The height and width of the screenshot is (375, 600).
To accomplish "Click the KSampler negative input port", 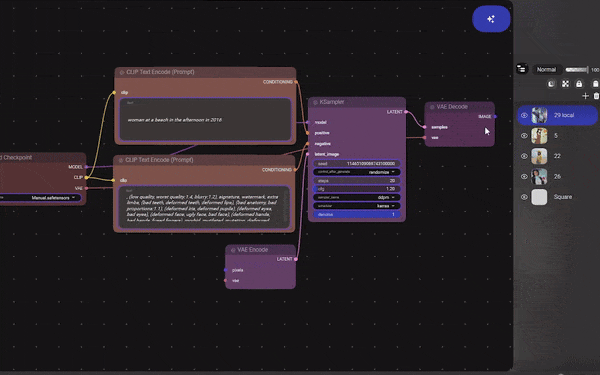I will pyautogui.click(x=308, y=144).
